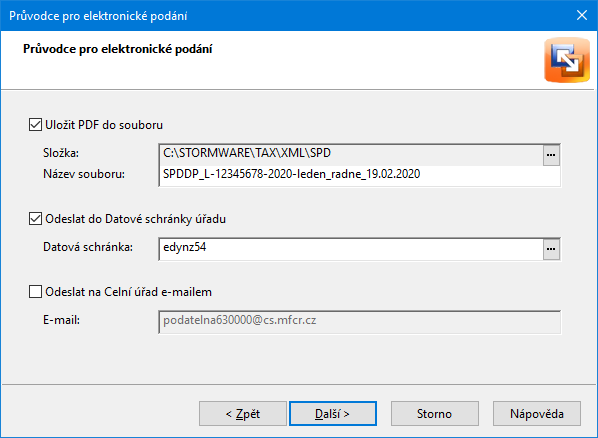Click the Datová schránka: label

[88, 247]
